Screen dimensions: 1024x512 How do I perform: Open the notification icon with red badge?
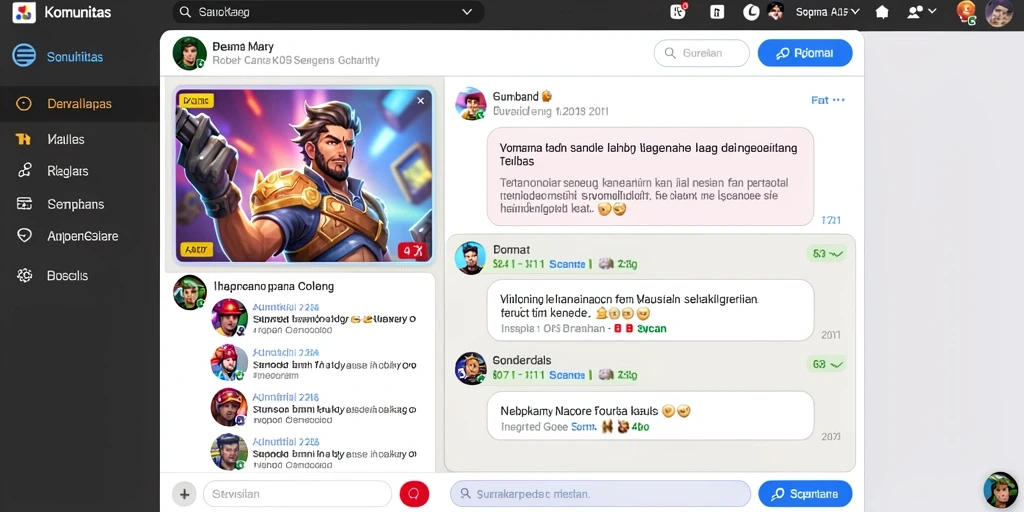(679, 11)
